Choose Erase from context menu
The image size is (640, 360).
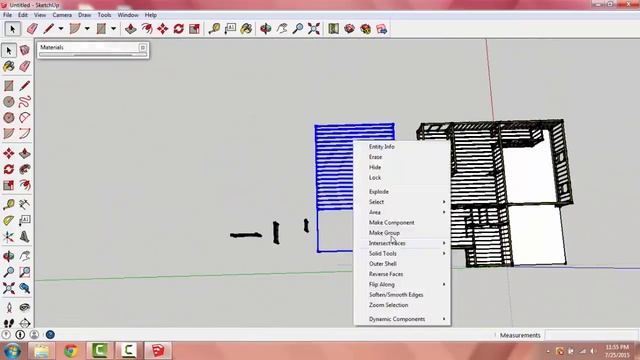[x=376, y=157]
